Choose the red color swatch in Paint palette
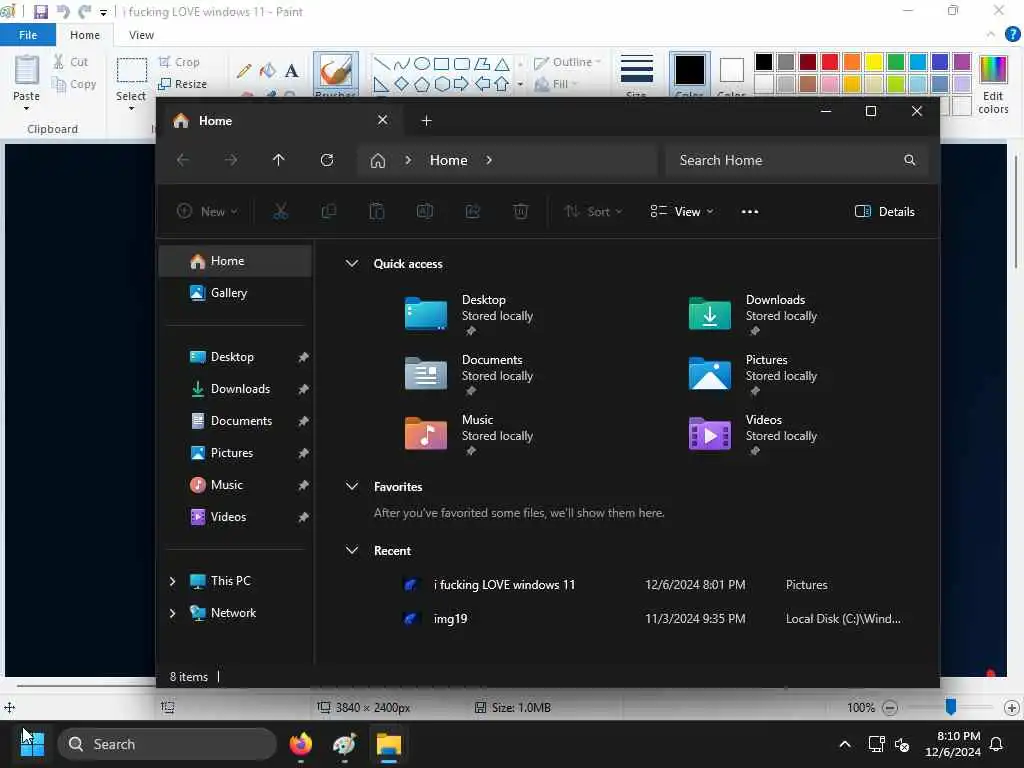Viewport: 1024px width, 768px height. (x=829, y=61)
